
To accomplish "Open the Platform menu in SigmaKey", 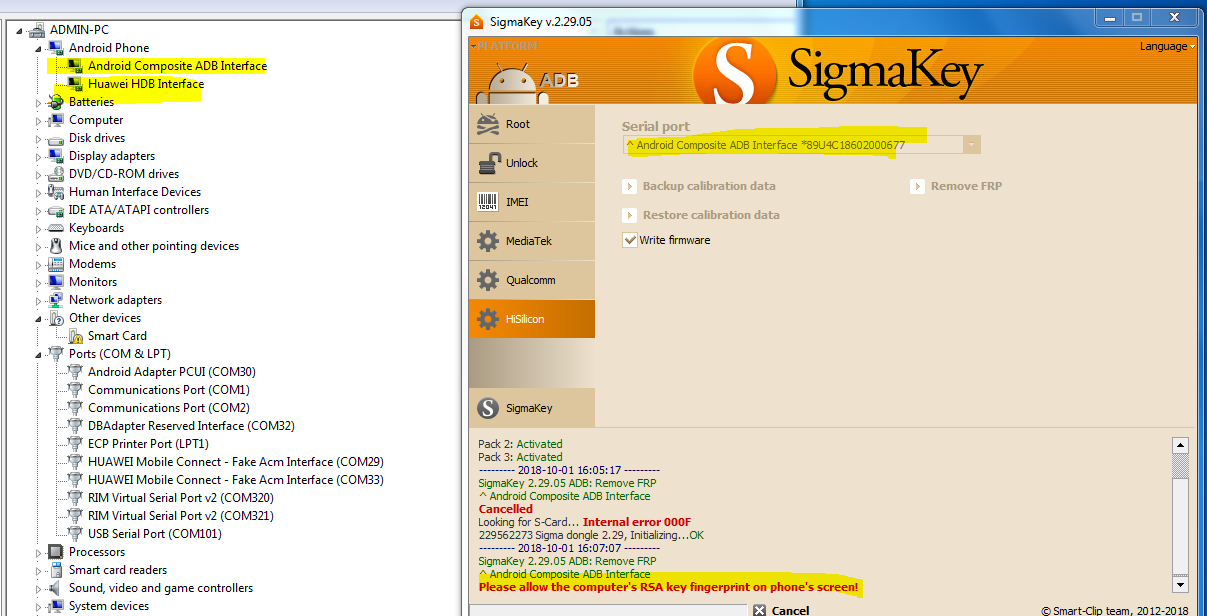I will tap(505, 46).
